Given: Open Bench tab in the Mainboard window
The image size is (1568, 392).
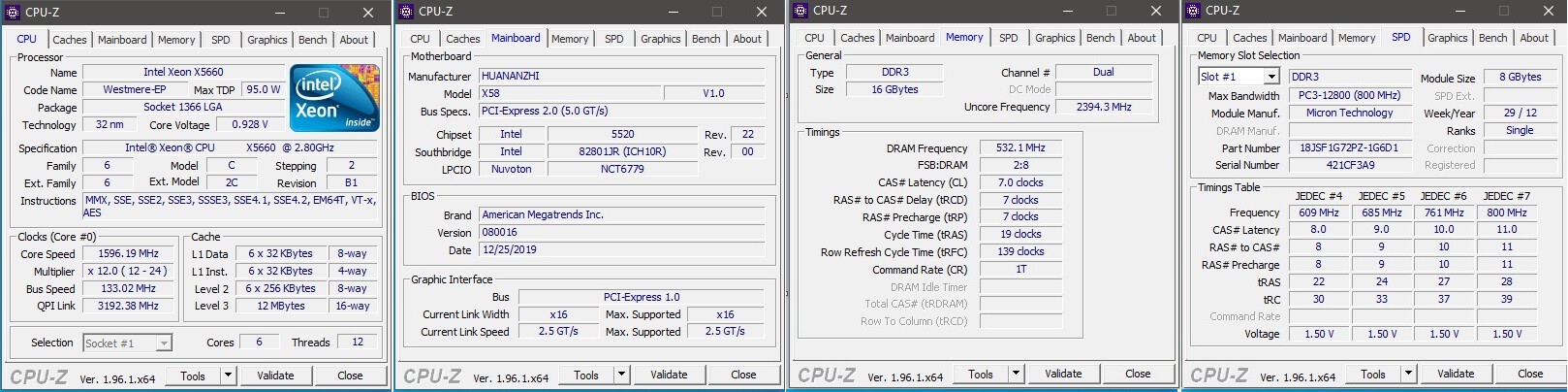Looking at the screenshot, I should click(x=706, y=39).
